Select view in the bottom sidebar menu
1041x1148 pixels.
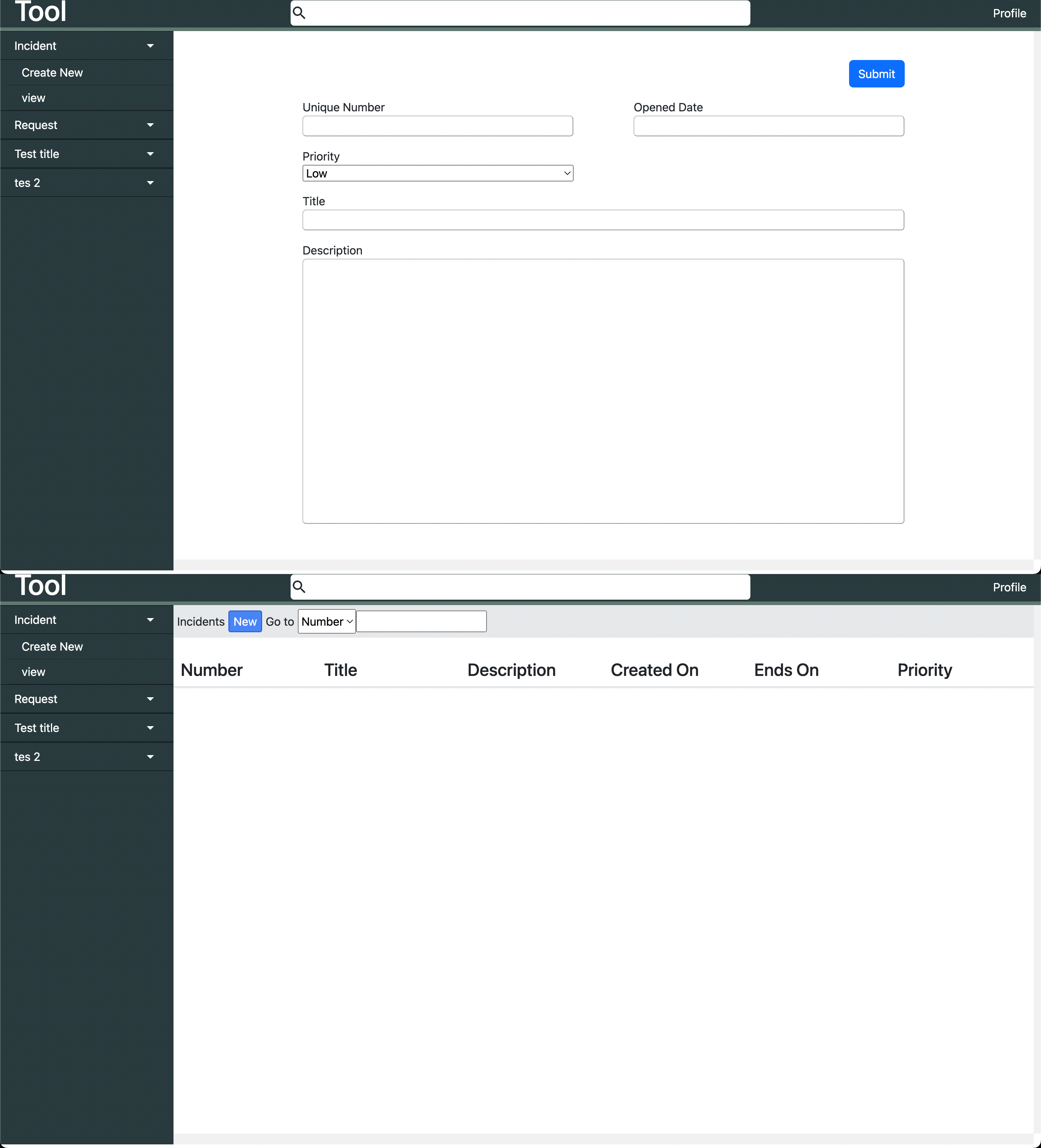coord(34,673)
